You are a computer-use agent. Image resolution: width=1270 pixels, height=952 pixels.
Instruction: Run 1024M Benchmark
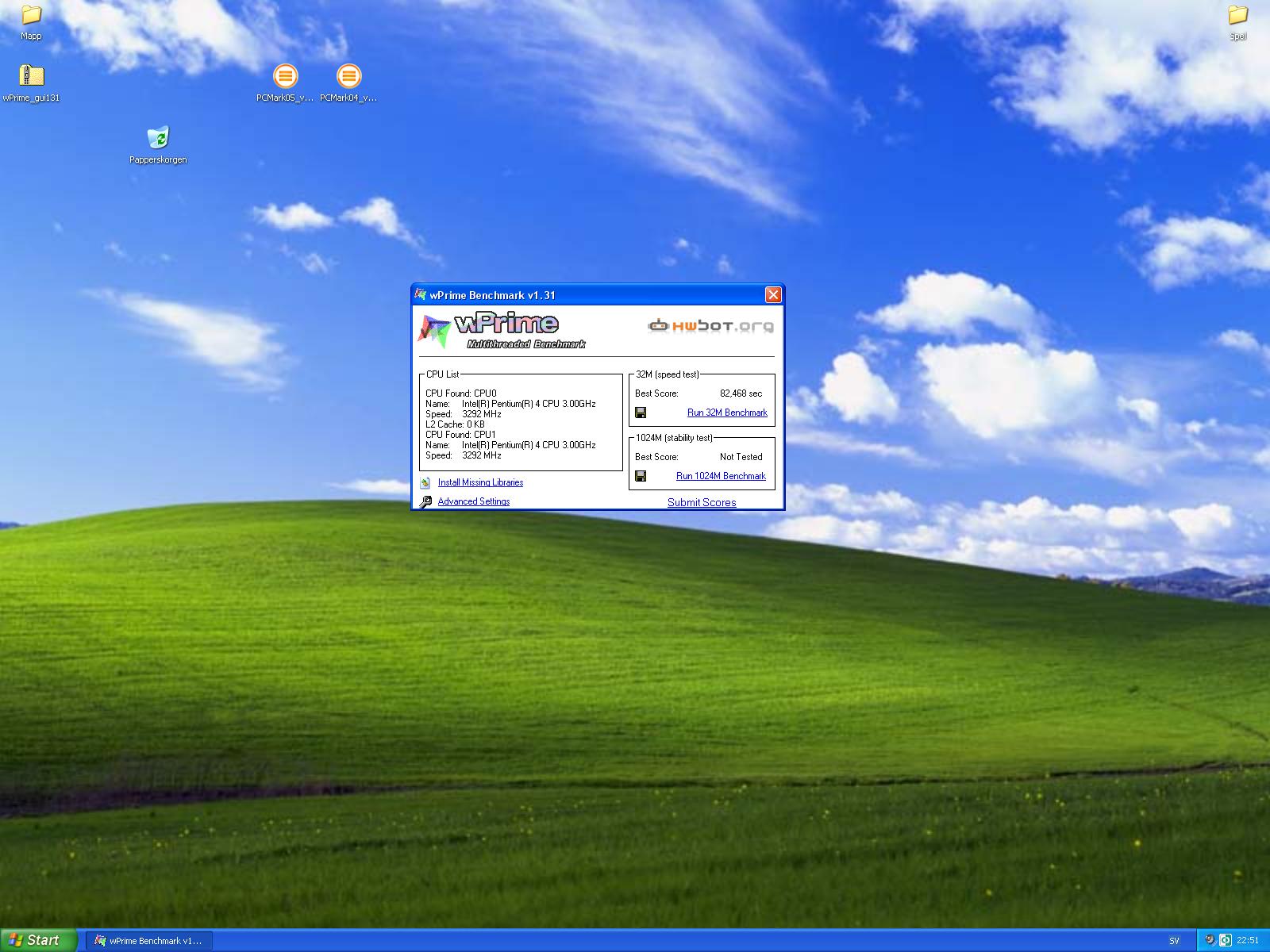721,476
